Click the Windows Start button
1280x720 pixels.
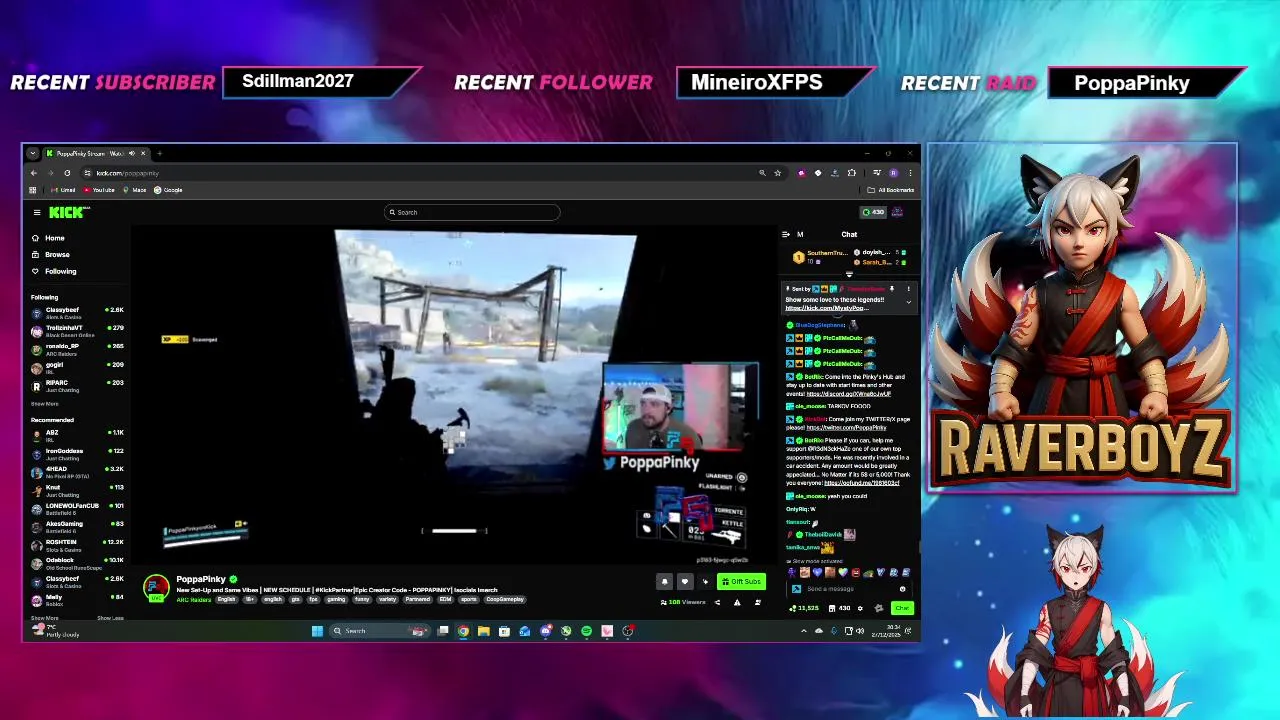[317, 631]
